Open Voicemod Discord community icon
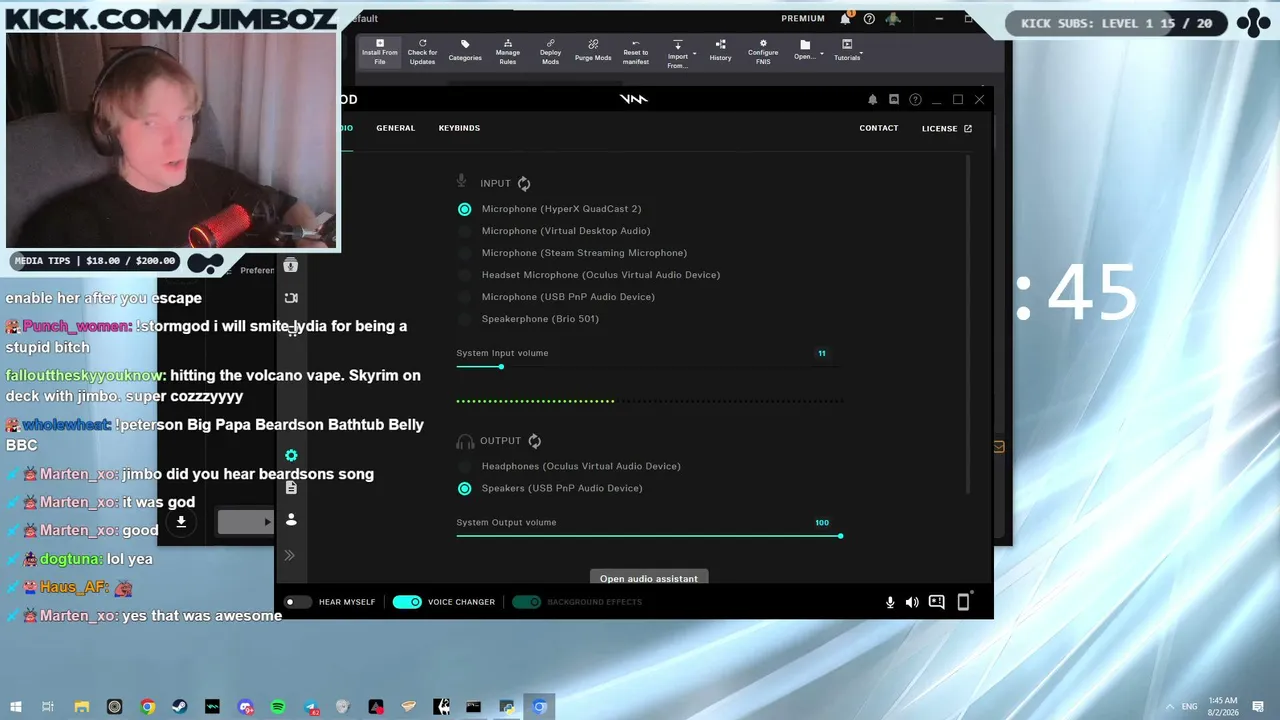The width and height of the screenshot is (1280, 720). click(894, 99)
